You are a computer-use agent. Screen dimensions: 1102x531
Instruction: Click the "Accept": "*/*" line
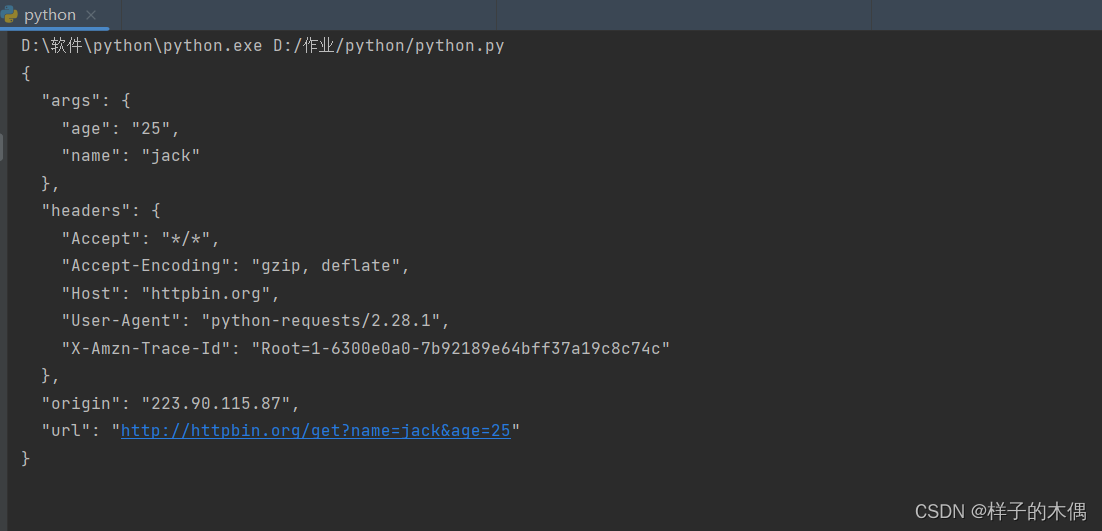click(x=141, y=239)
